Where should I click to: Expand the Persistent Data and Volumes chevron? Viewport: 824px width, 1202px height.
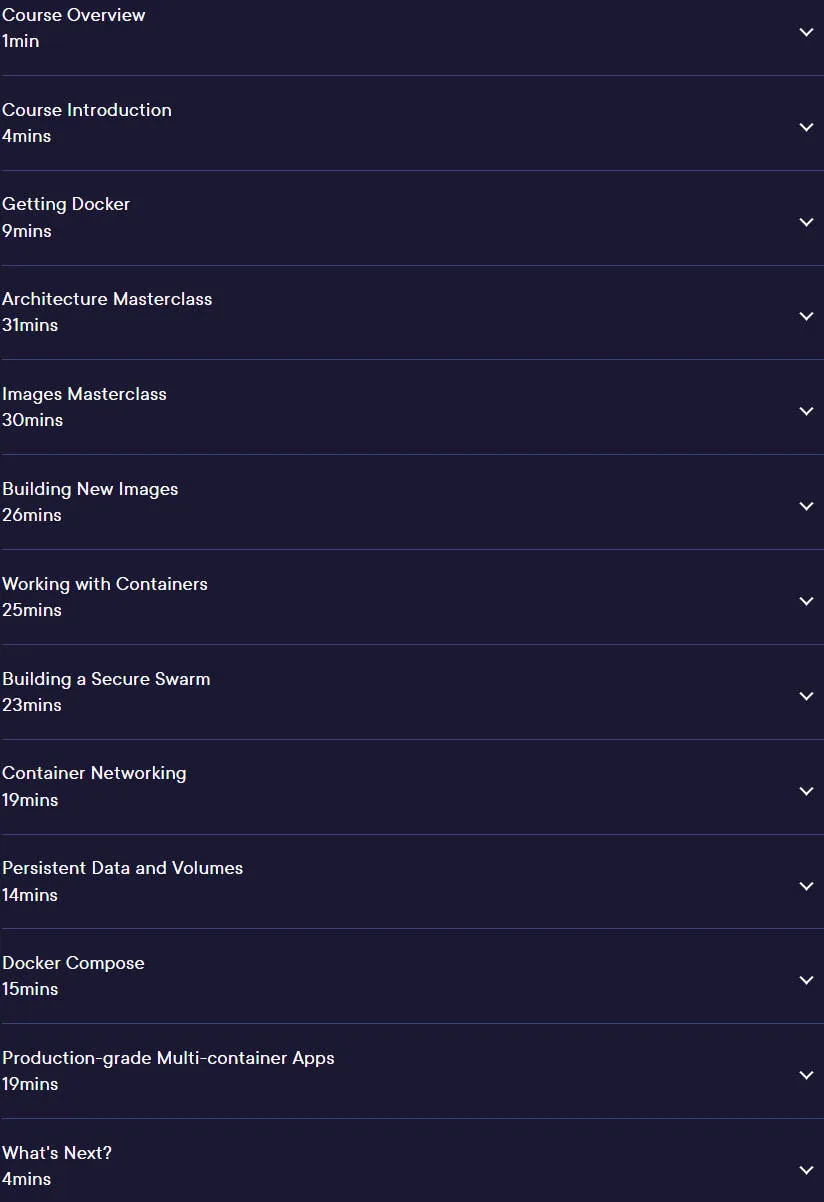(x=806, y=886)
